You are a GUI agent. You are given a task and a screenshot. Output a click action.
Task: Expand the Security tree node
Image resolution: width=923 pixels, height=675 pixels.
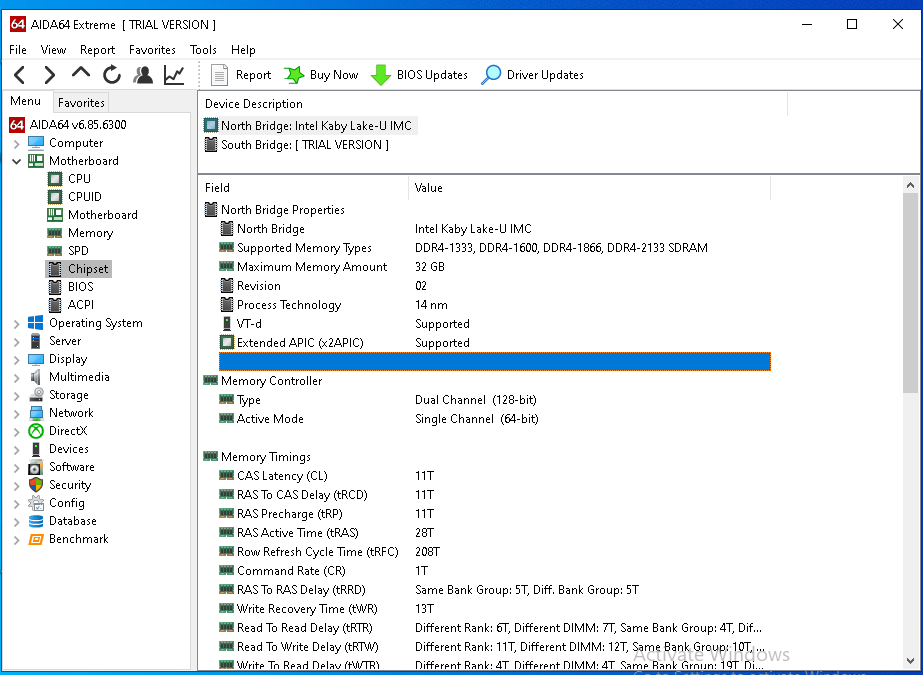point(16,486)
